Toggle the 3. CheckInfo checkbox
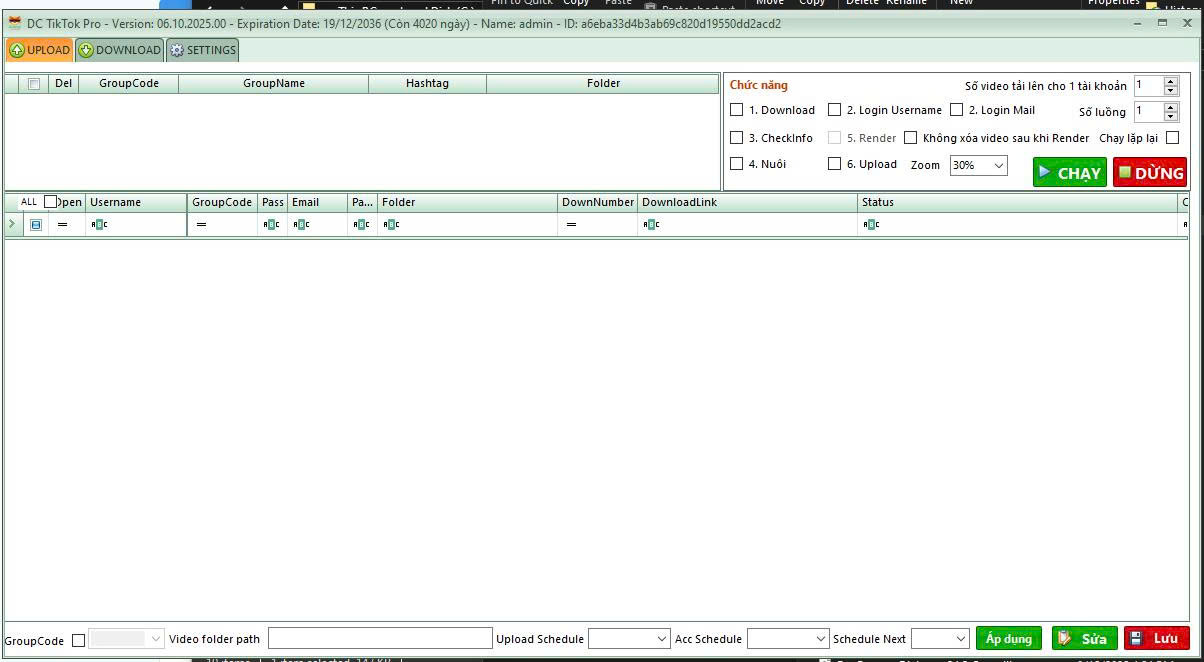The image size is (1204, 662). [x=737, y=138]
